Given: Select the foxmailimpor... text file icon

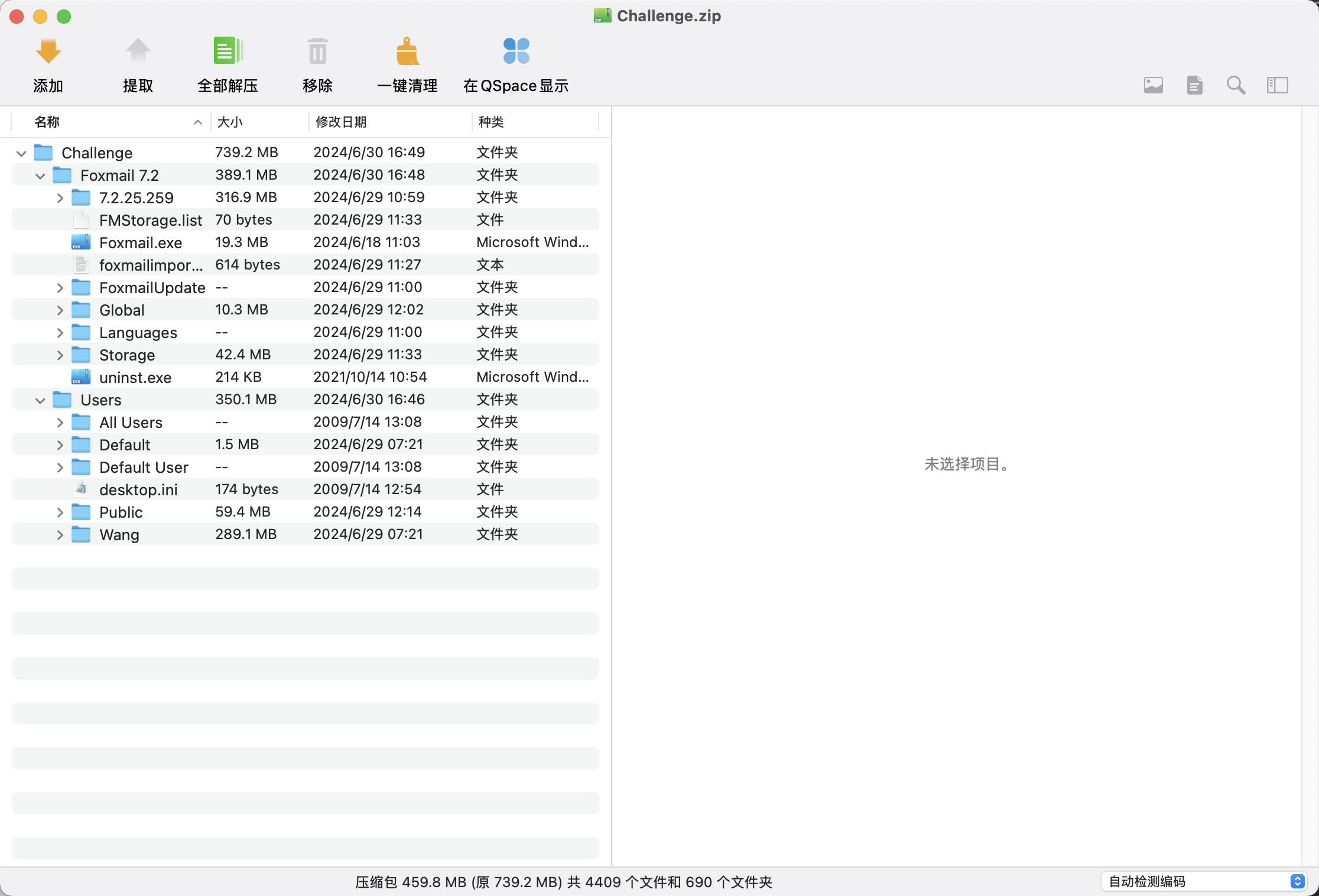Looking at the screenshot, I should (x=81, y=265).
